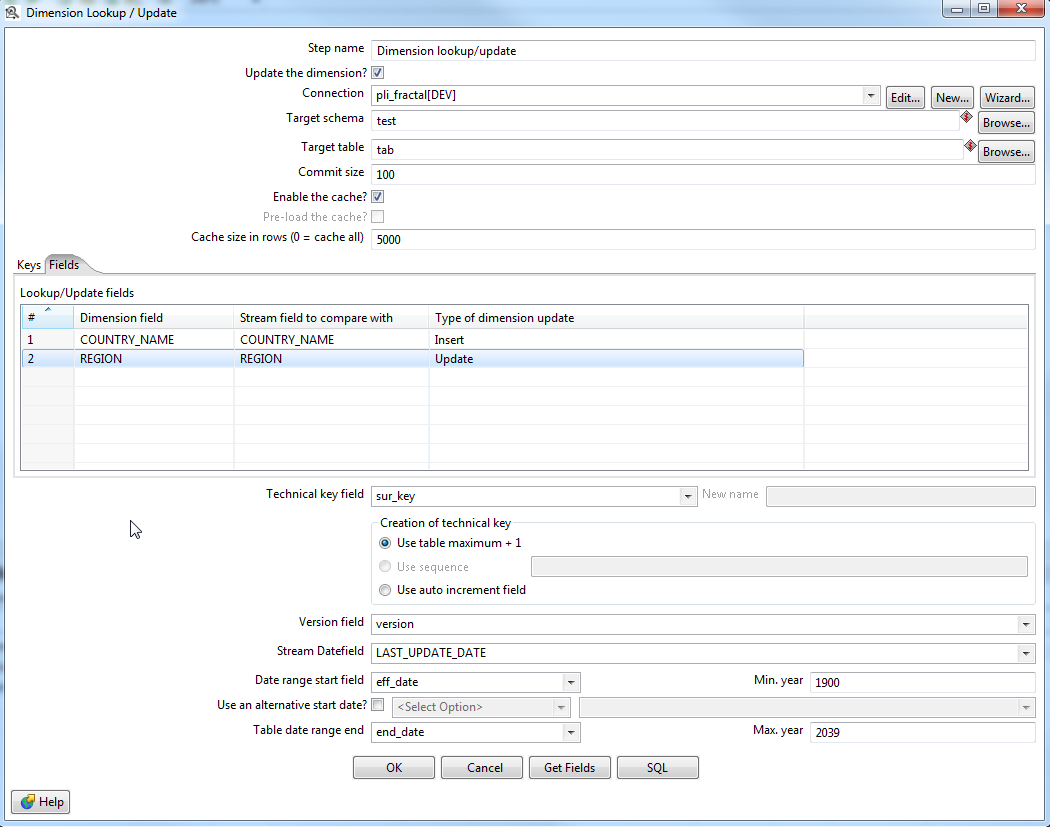
Task: Click the Target schema input field
Action: pos(665,121)
